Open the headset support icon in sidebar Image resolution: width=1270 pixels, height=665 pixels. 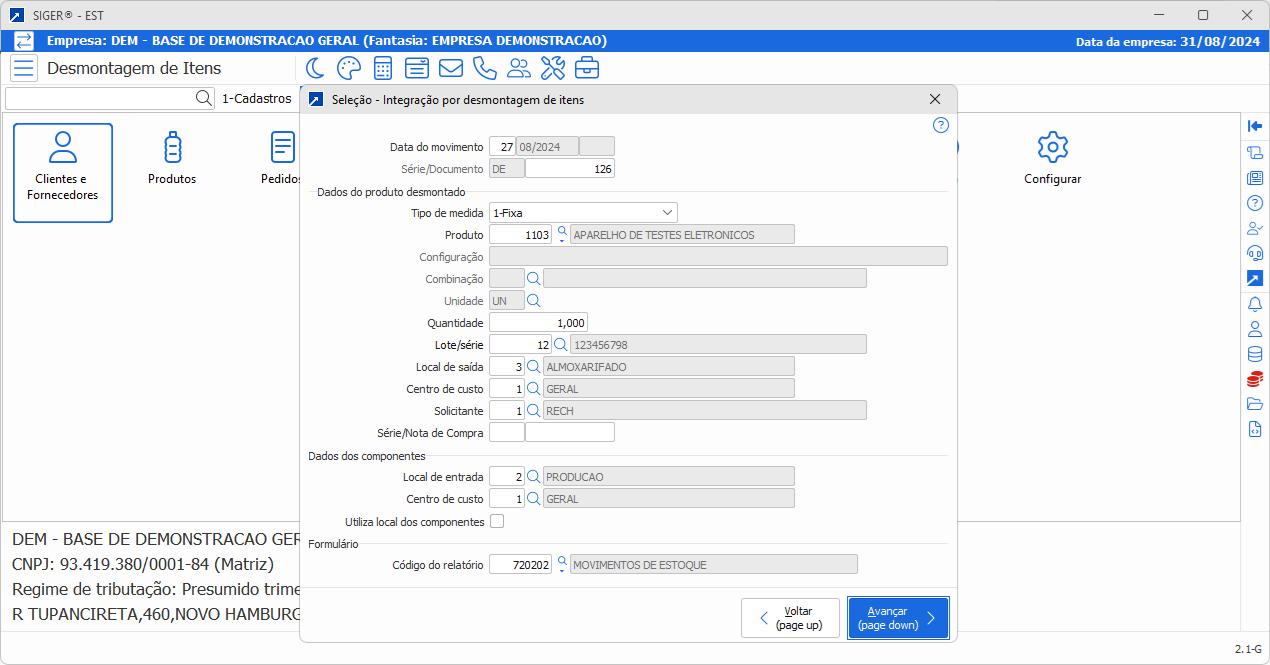[1255, 253]
